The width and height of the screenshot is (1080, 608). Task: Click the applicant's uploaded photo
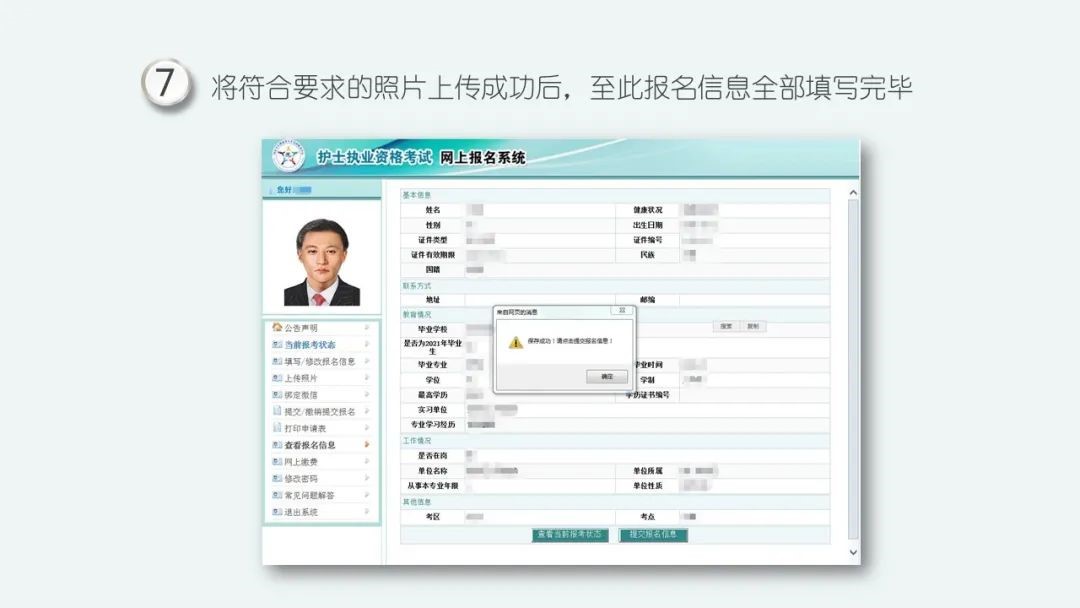point(322,262)
